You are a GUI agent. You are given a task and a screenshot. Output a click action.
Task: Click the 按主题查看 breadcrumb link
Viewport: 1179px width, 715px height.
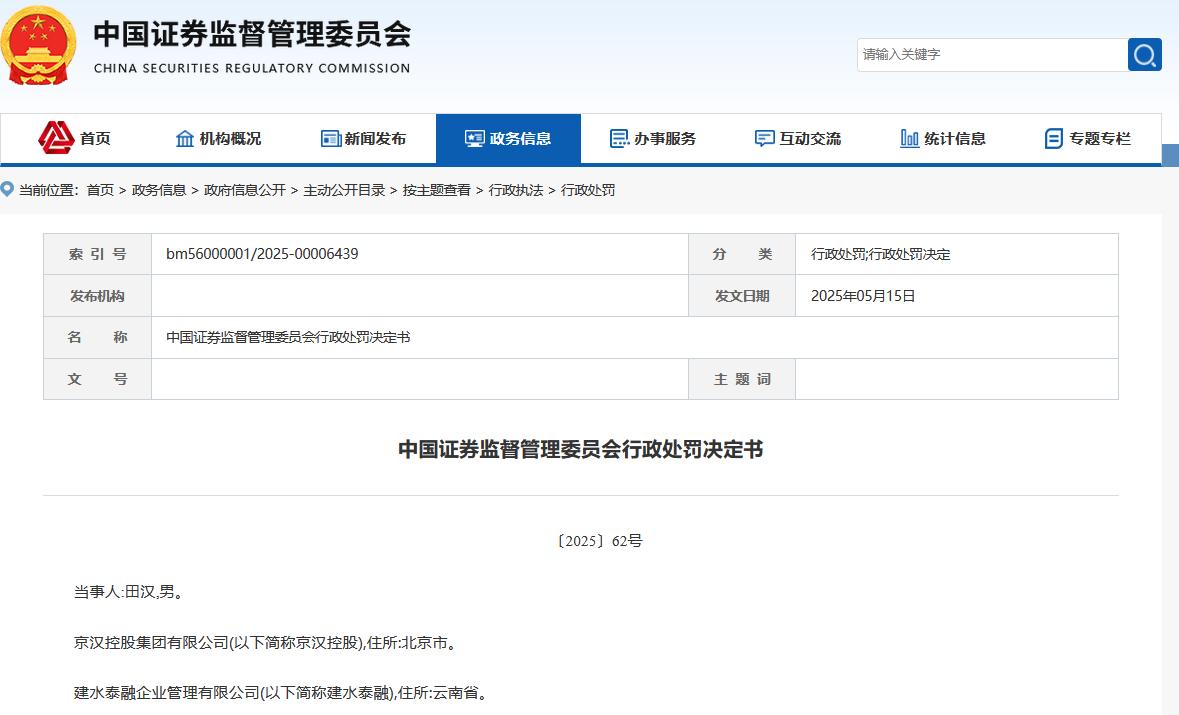point(437,190)
